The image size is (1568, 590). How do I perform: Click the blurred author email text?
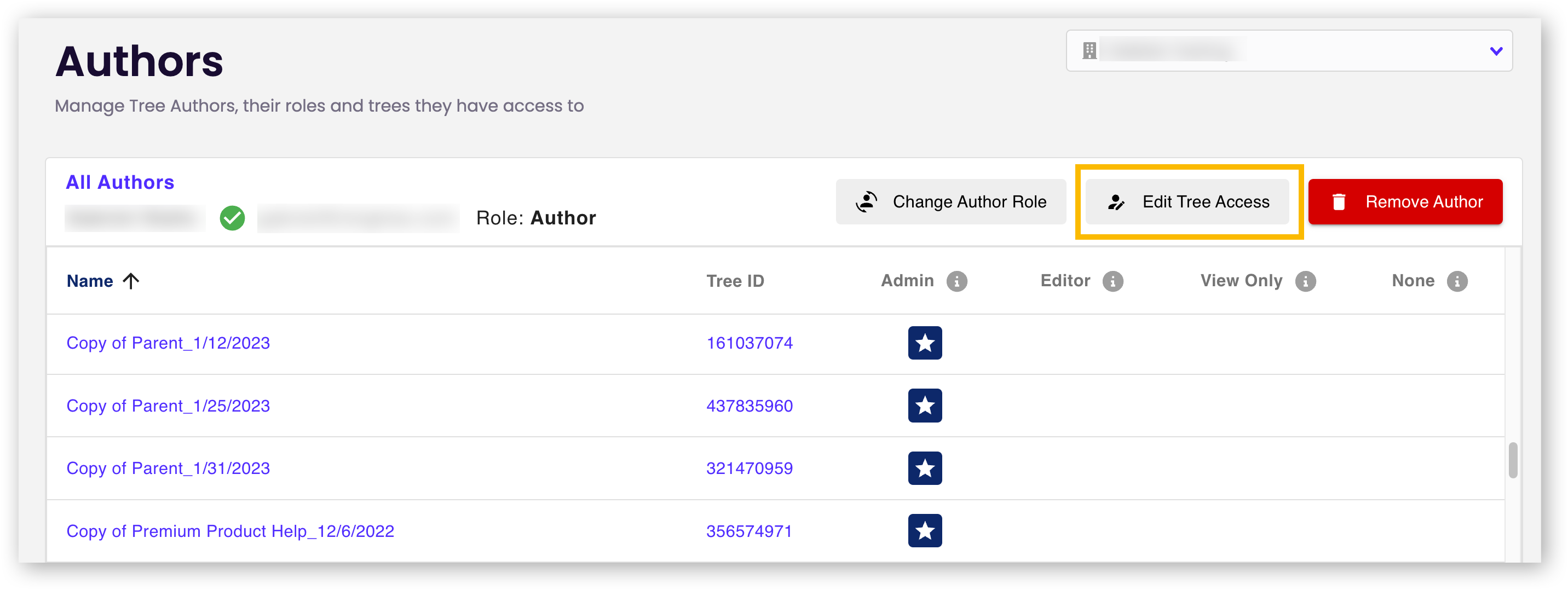(x=358, y=218)
